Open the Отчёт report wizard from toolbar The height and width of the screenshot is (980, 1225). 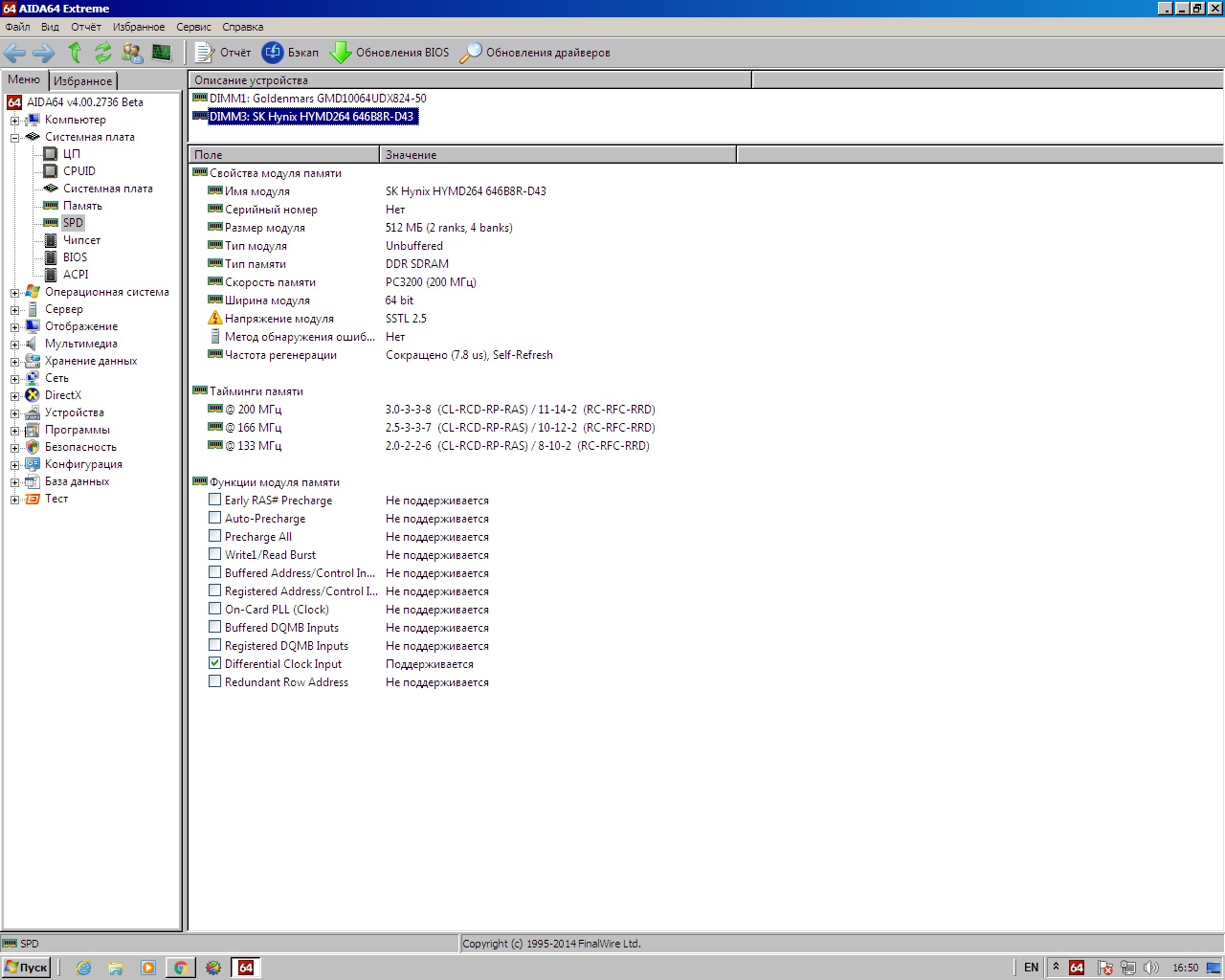point(223,53)
